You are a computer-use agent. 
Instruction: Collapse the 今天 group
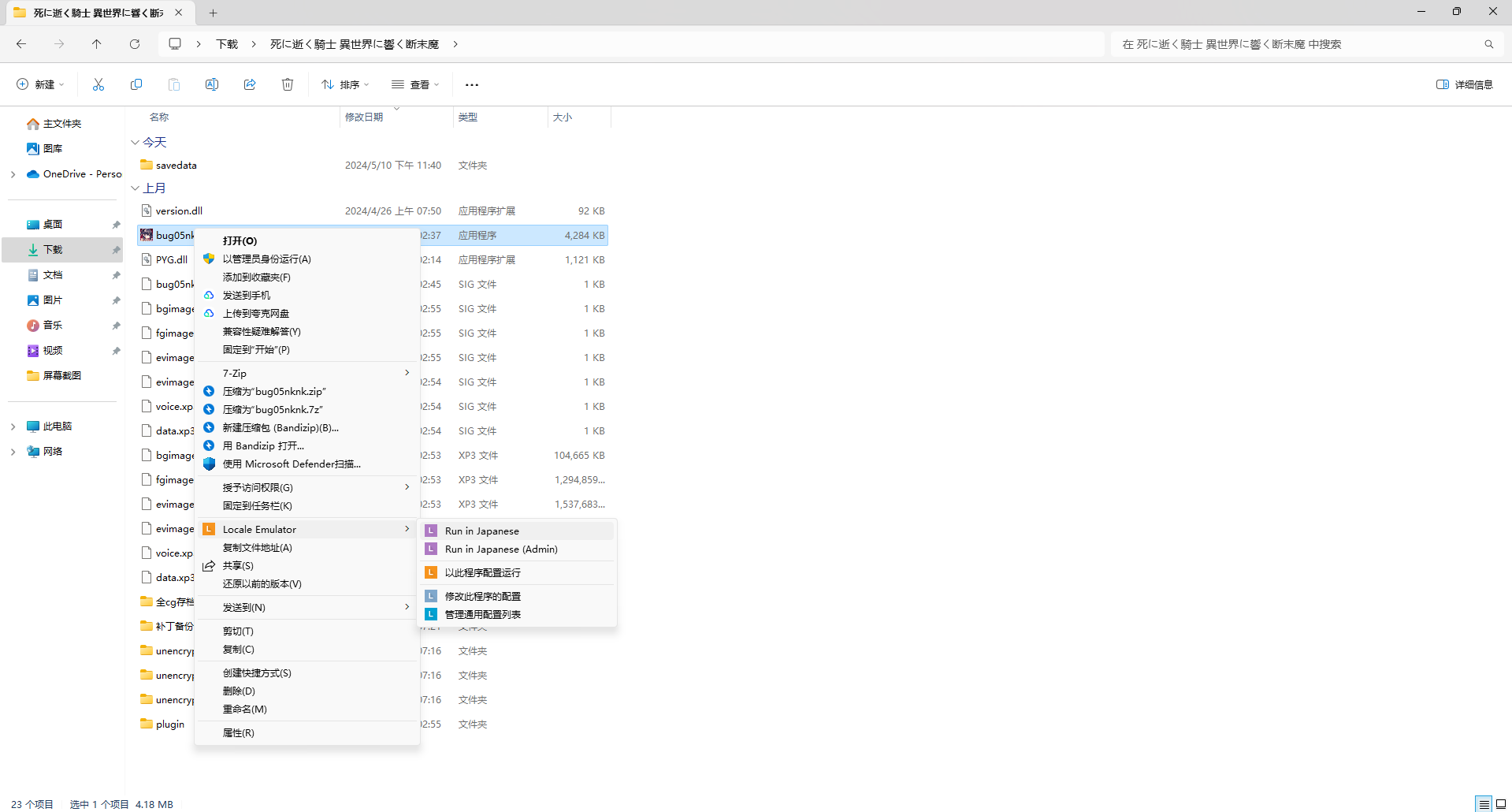pyautogui.click(x=135, y=143)
